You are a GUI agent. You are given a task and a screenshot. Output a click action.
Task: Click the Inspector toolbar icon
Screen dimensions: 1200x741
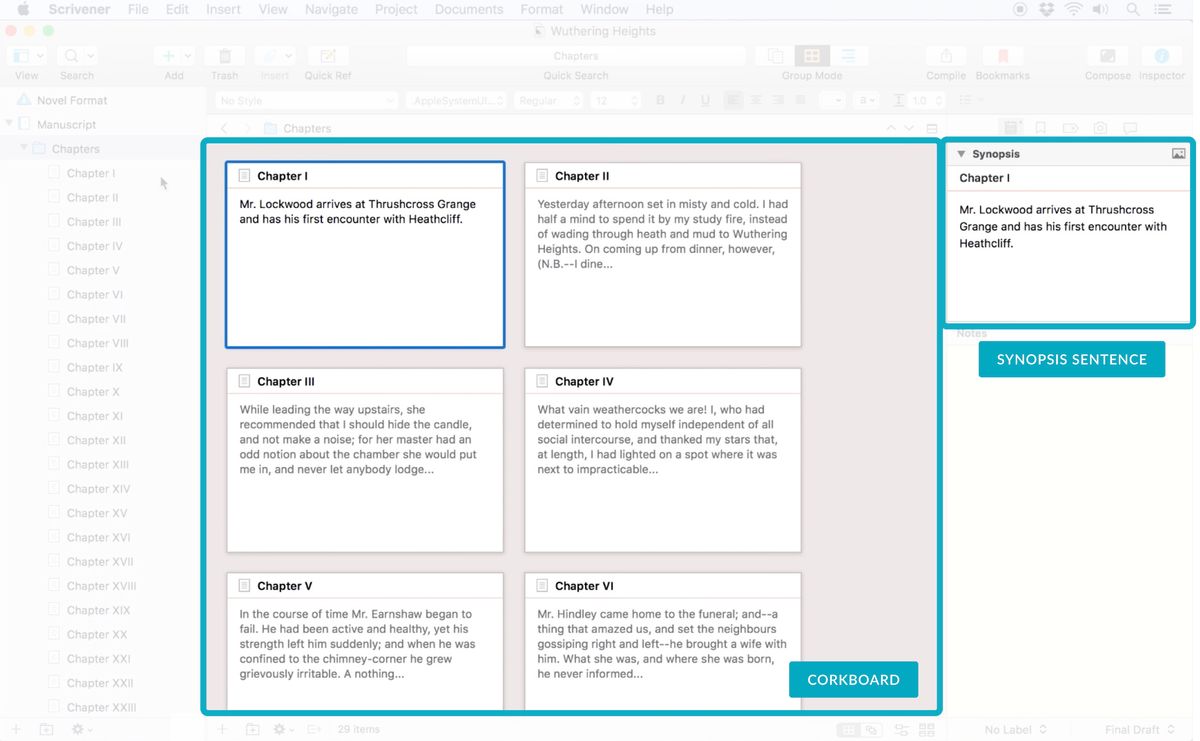click(x=1162, y=56)
